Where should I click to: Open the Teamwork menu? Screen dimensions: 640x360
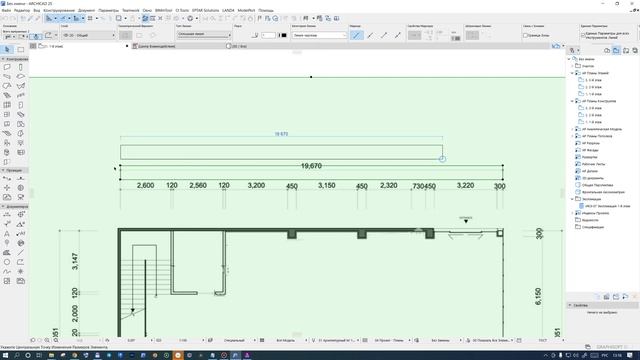(x=131, y=10)
